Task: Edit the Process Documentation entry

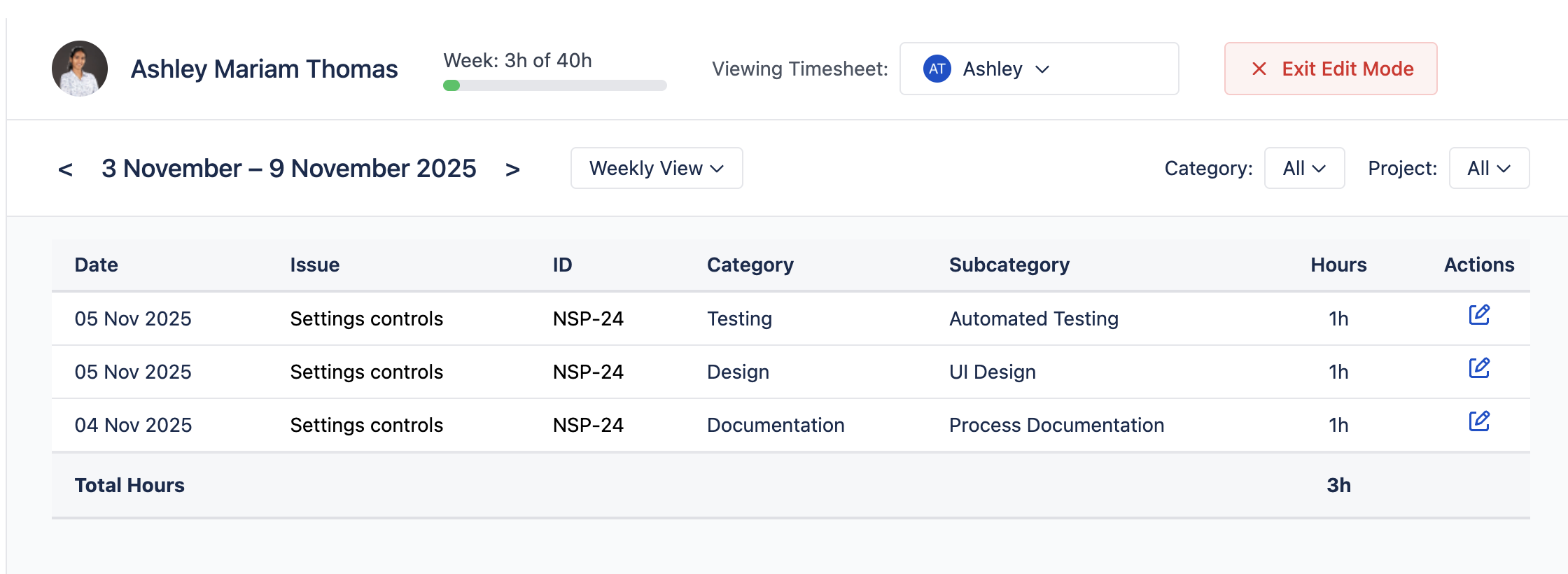Action: (1478, 421)
